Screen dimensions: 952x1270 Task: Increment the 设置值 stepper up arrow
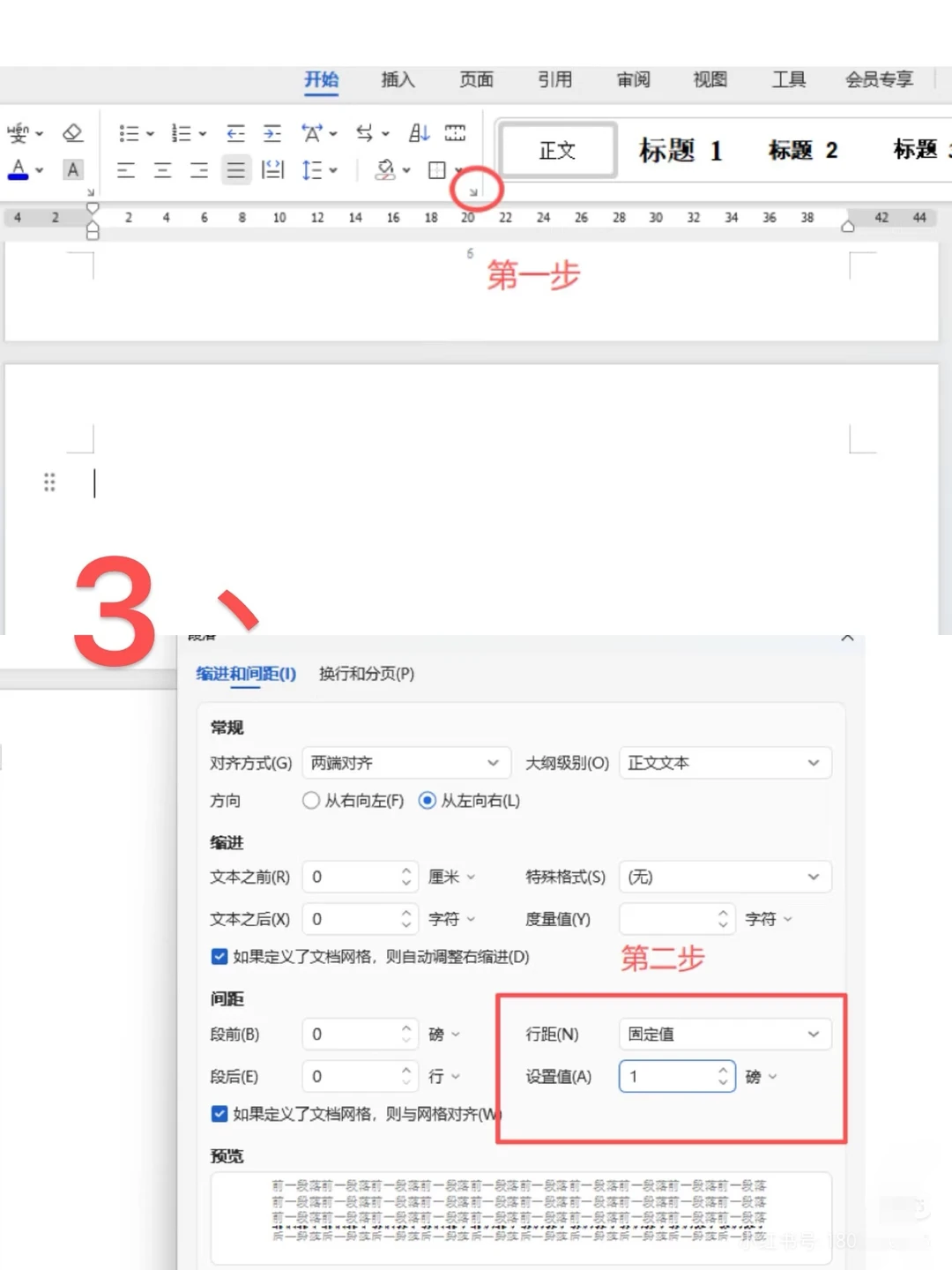point(725,1070)
